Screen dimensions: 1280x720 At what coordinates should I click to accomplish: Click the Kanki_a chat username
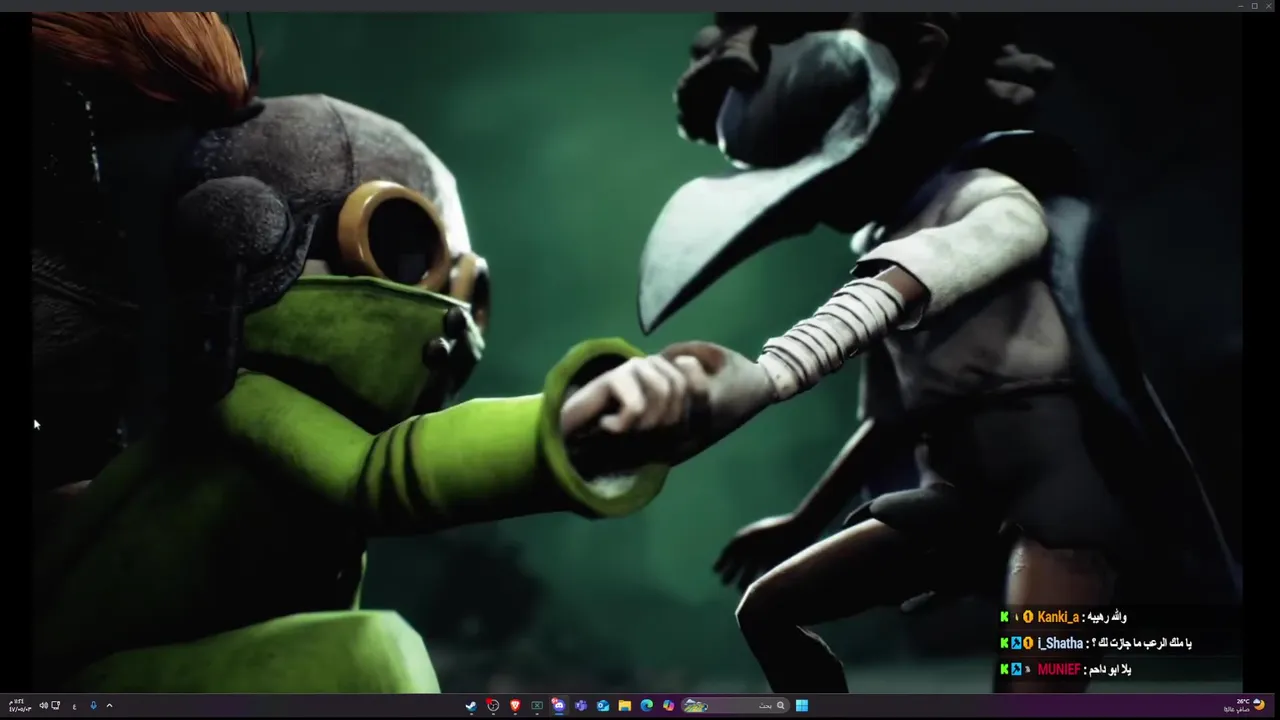pos(1058,617)
